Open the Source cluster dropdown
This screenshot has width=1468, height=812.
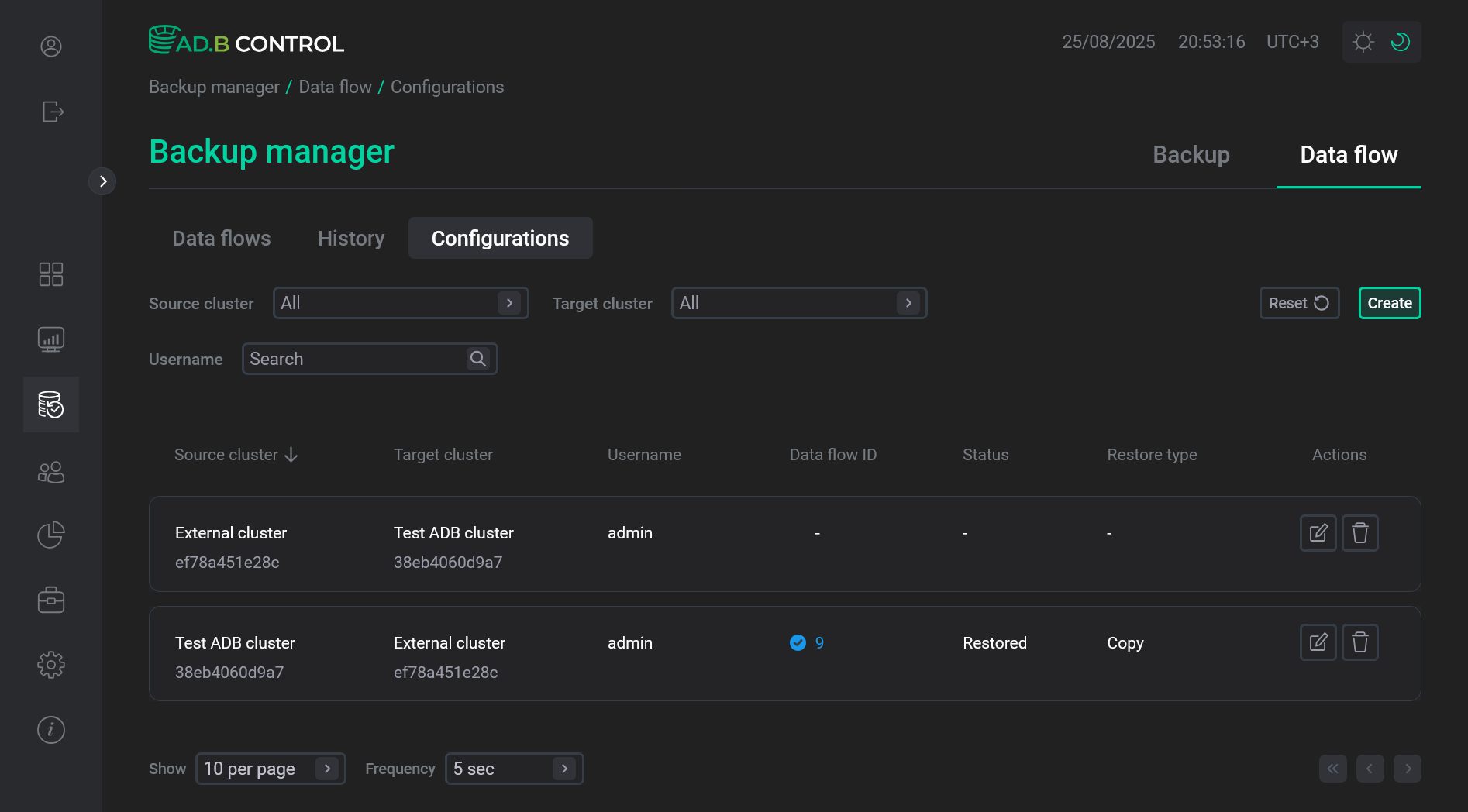(400, 303)
